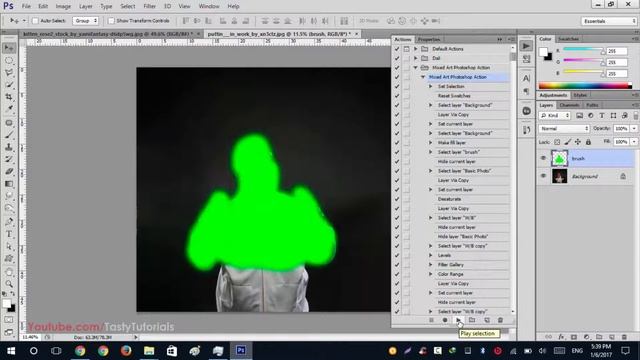Click the color spectrum ramp bar
This screenshot has height=360, width=640.
point(585,86)
